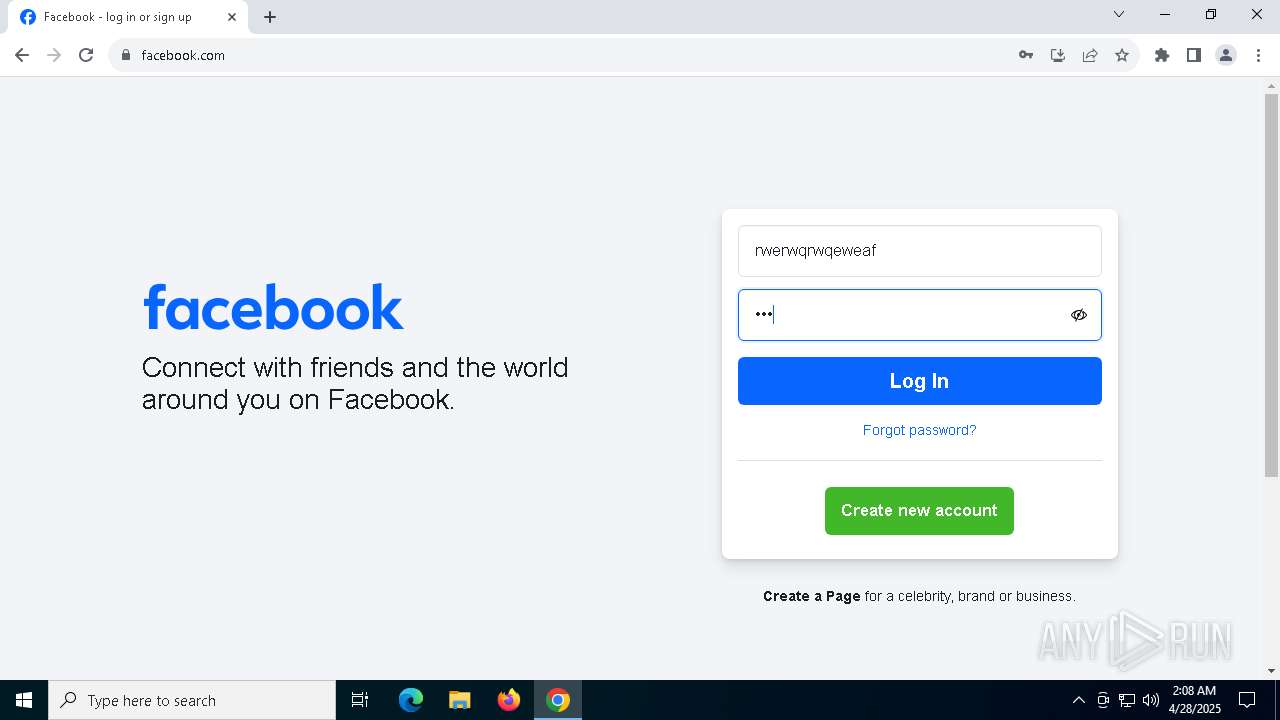The height and width of the screenshot is (720, 1280).
Task: Open Windows notification center icon
Action: point(1247,700)
